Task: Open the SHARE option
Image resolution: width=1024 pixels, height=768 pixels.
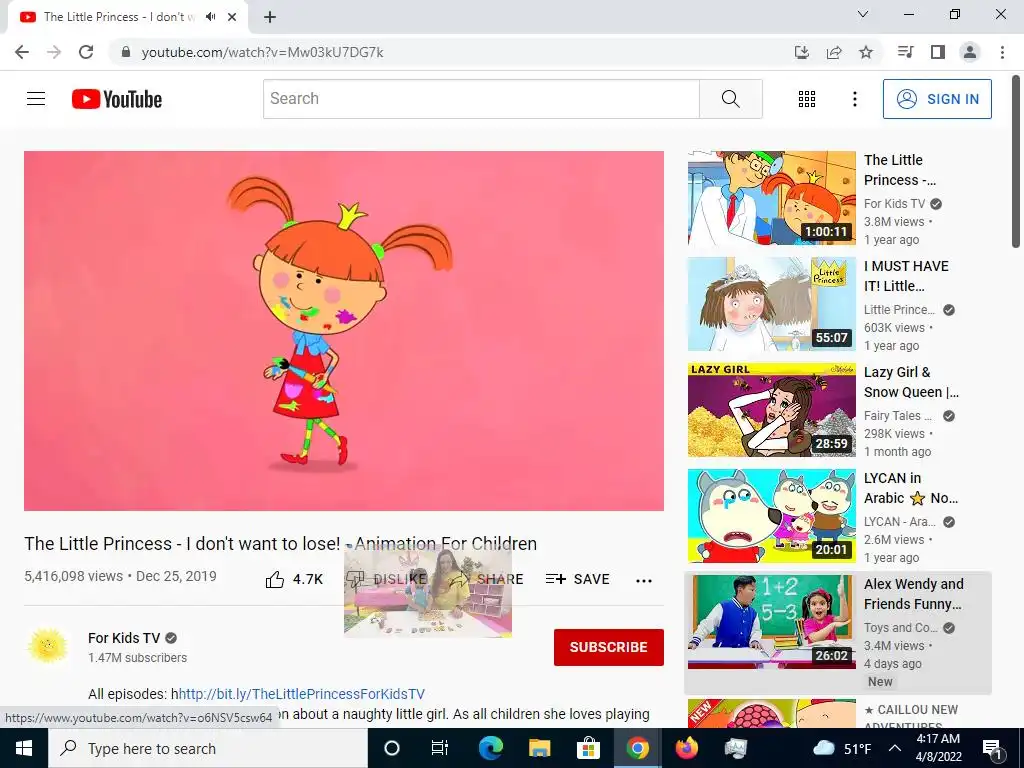Action: point(487,579)
